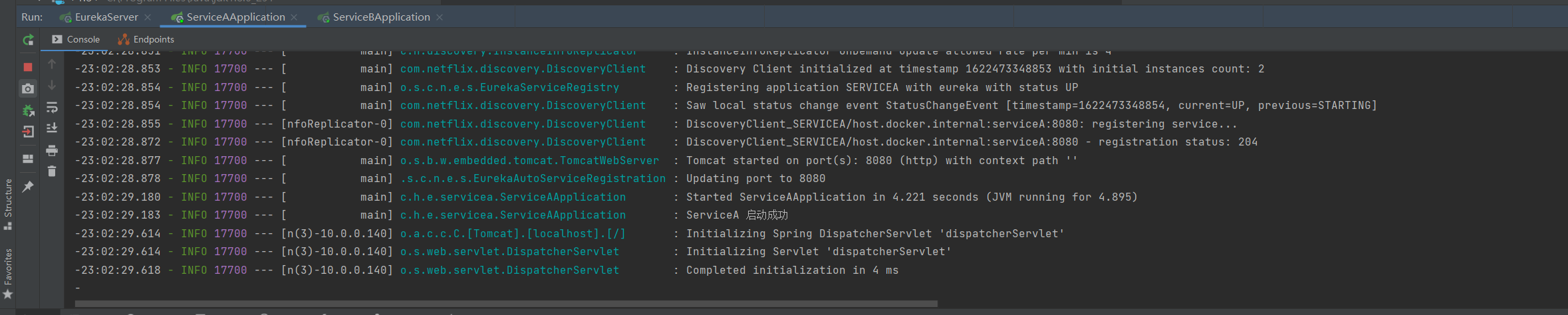This screenshot has width=1568, height=315.
Task: Switch to the EurekaServer run tab
Action: point(106,17)
